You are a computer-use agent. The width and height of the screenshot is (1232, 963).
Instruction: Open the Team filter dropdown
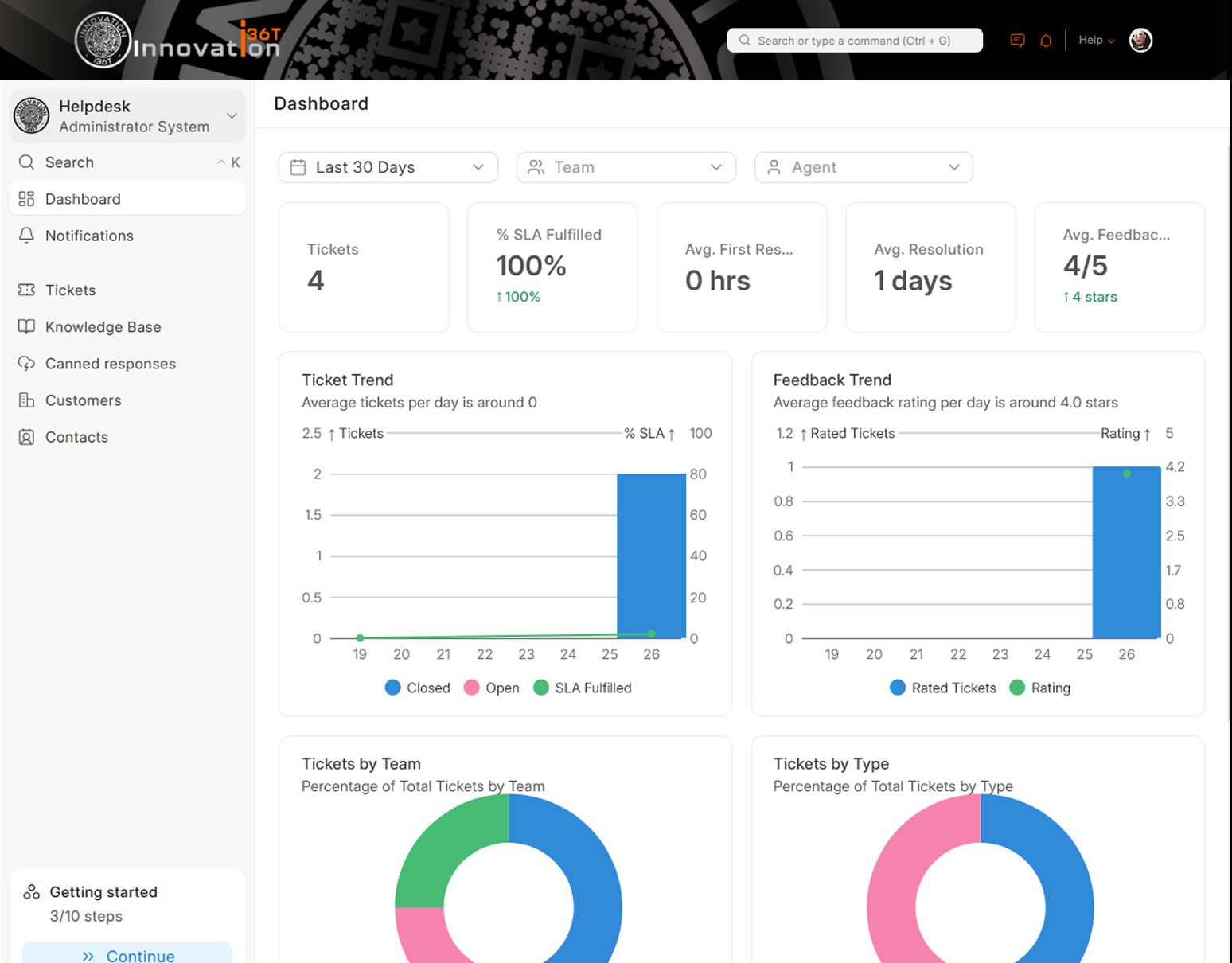pyautogui.click(x=626, y=167)
